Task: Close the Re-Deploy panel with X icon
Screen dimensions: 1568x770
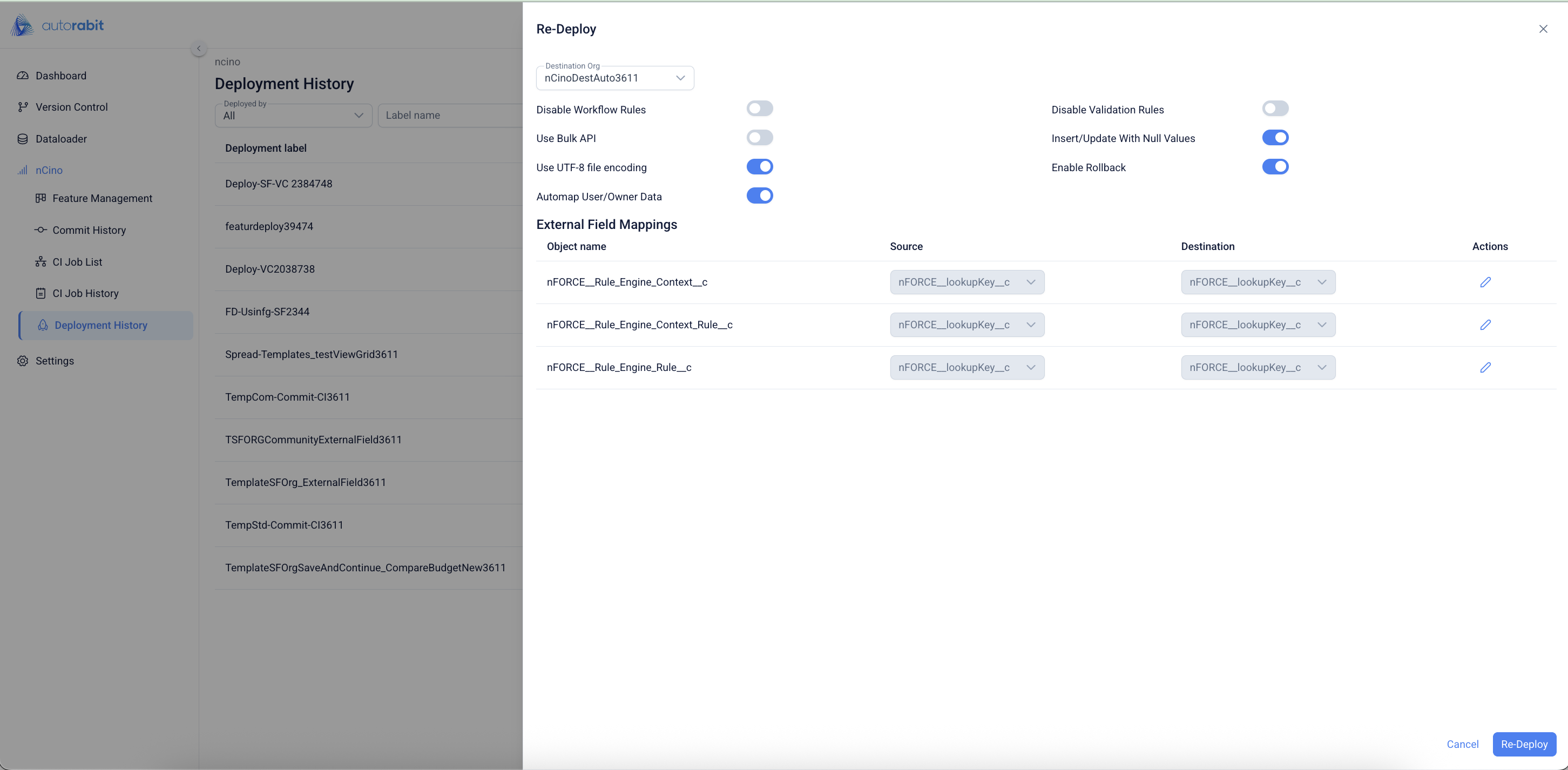Action: [x=1543, y=29]
